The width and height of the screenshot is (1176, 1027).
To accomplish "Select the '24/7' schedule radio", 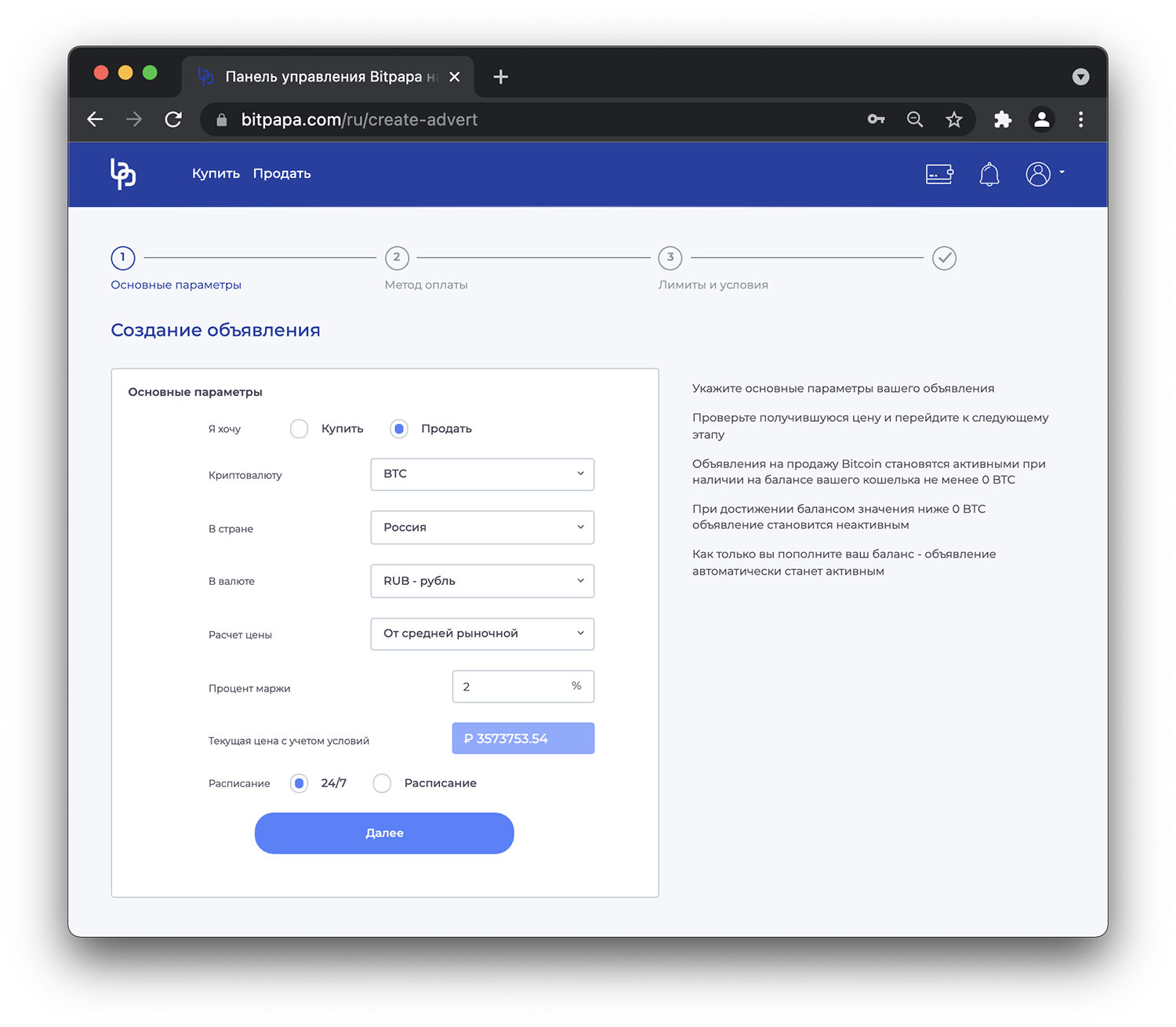I will tap(299, 783).
